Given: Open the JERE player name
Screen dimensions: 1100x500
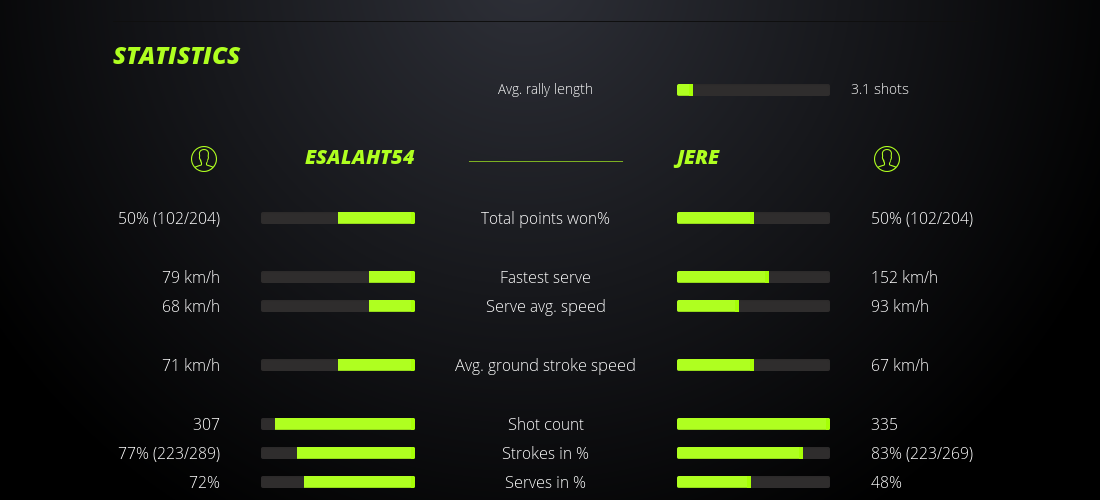Looking at the screenshot, I should (697, 158).
